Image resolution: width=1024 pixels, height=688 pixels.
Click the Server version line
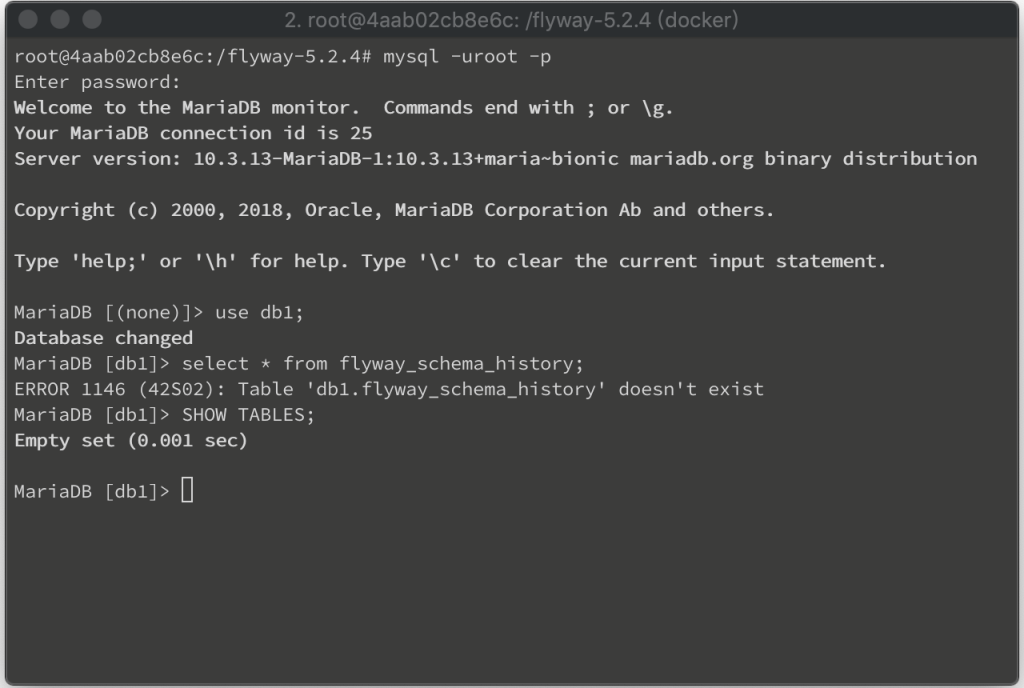(496, 159)
